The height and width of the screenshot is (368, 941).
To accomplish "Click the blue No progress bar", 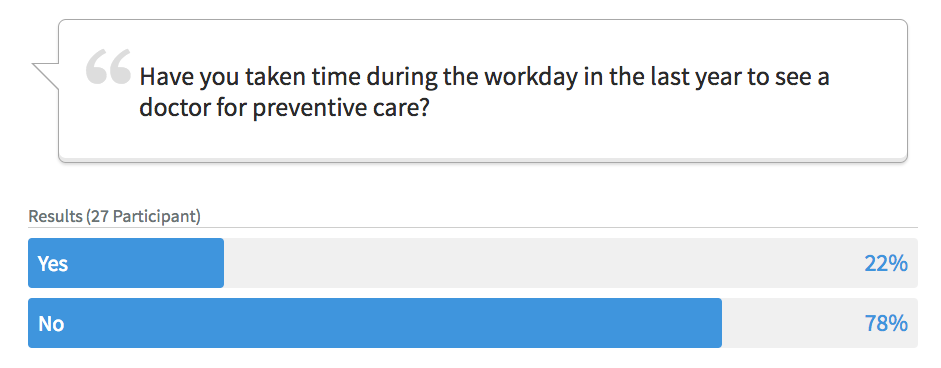I will pos(375,323).
